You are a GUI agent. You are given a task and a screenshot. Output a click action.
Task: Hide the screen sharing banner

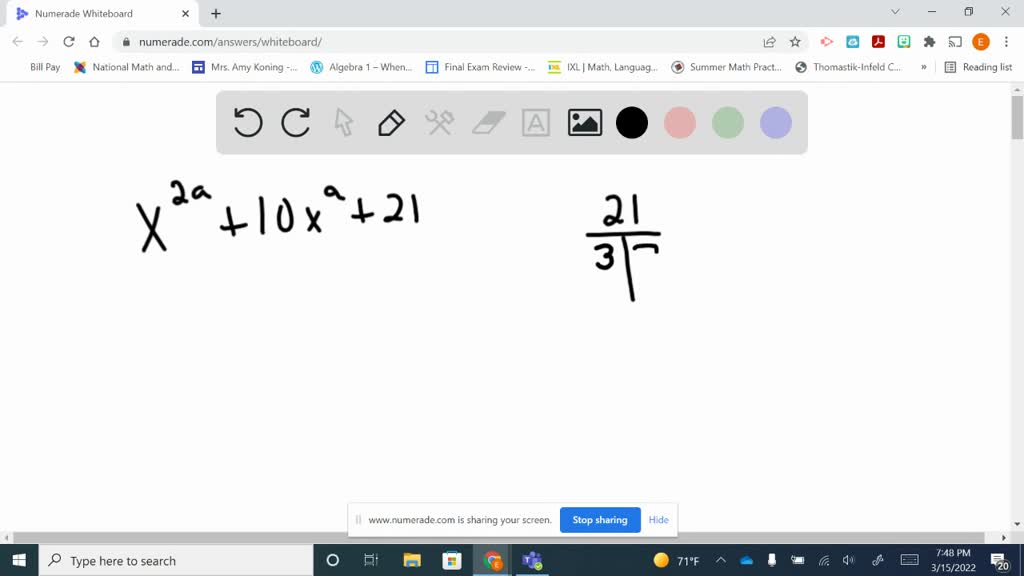pyautogui.click(x=658, y=520)
